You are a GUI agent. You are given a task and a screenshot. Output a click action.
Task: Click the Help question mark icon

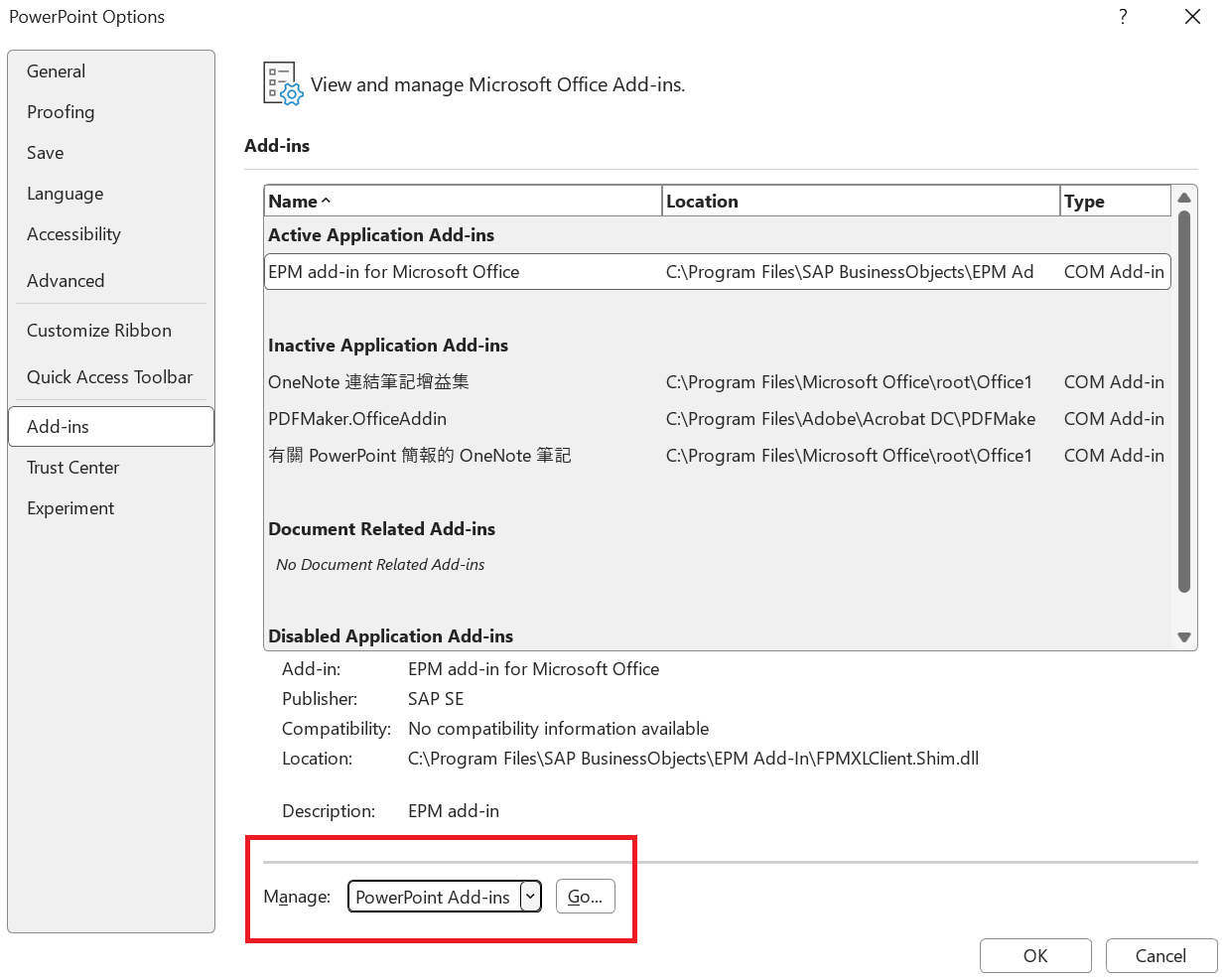point(1123,17)
